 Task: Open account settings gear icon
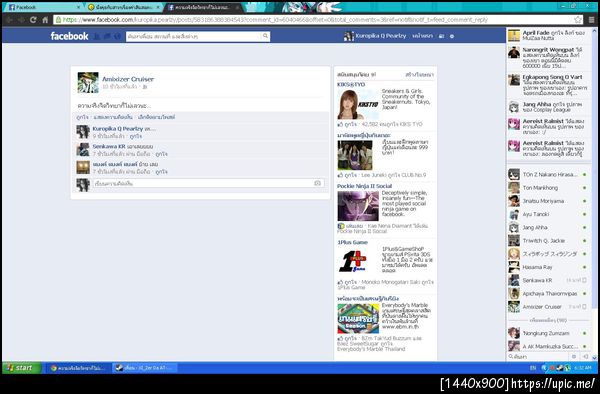[452, 36]
